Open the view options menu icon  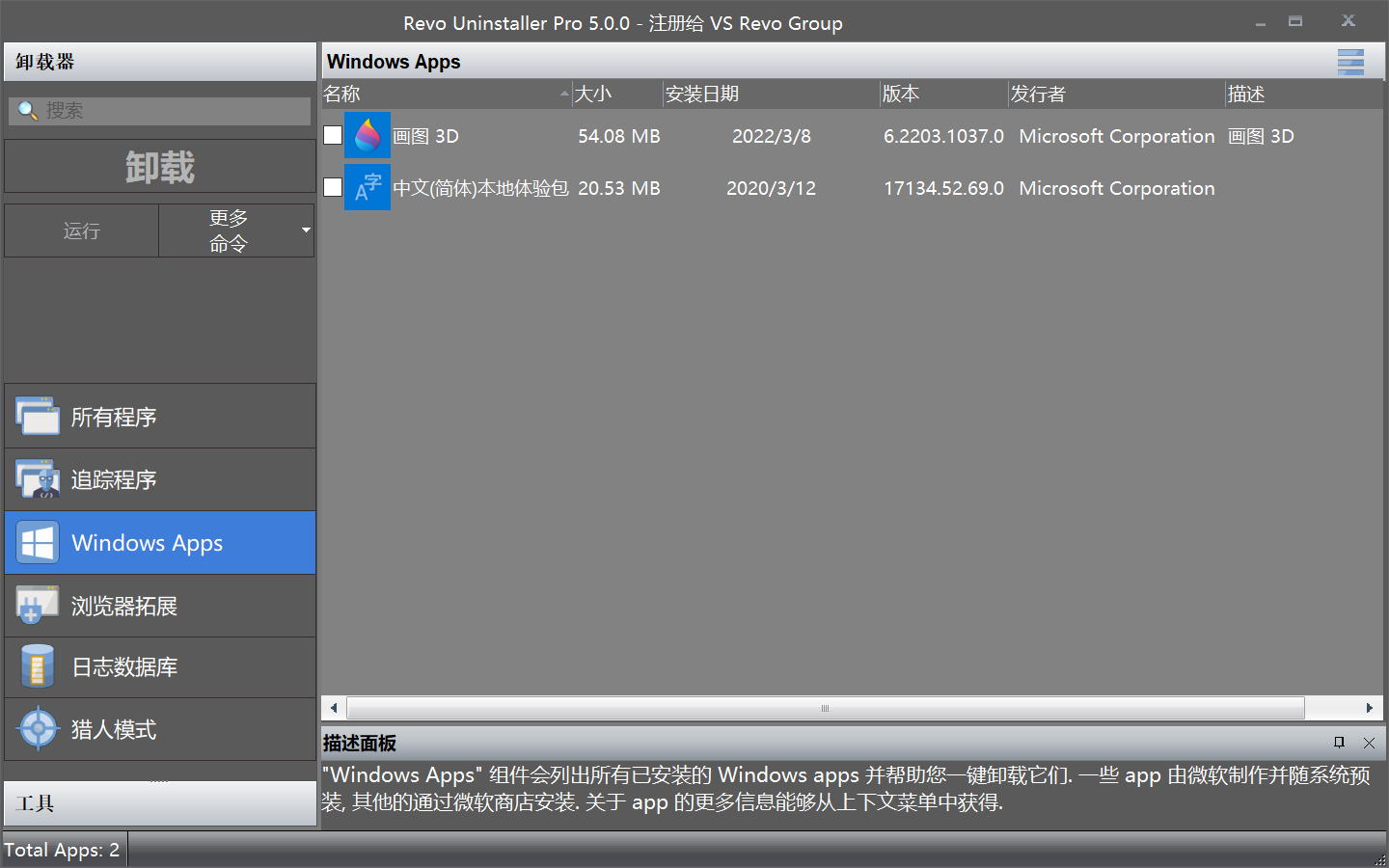1350,62
